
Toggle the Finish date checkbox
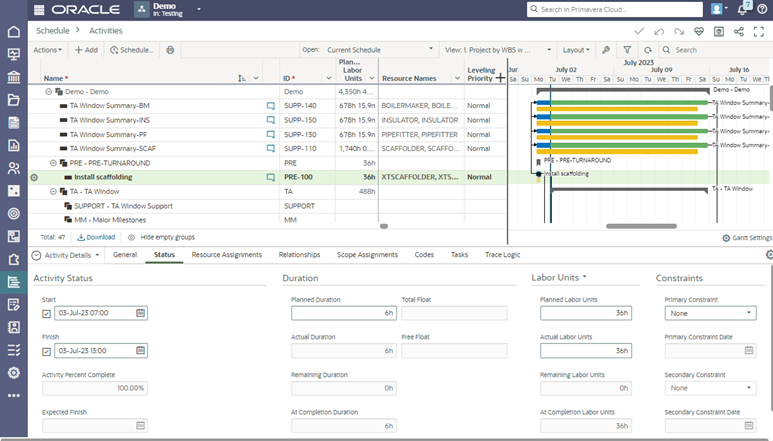(x=46, y=351)
